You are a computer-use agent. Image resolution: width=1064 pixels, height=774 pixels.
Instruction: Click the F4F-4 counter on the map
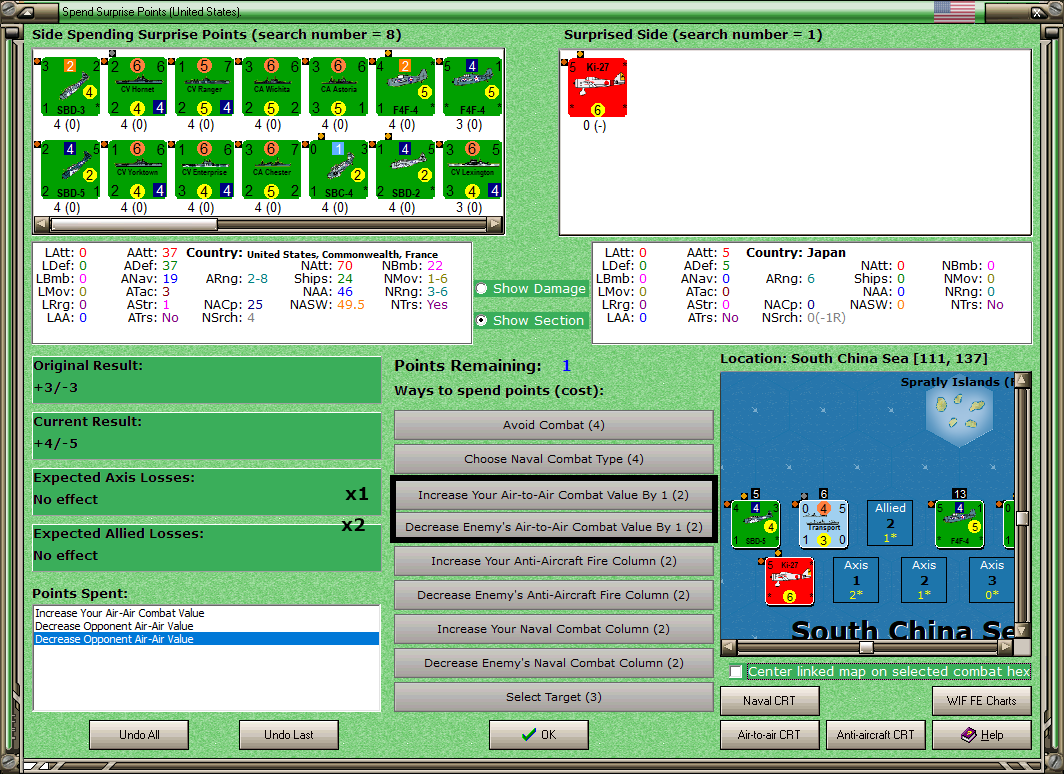[960, 524]
